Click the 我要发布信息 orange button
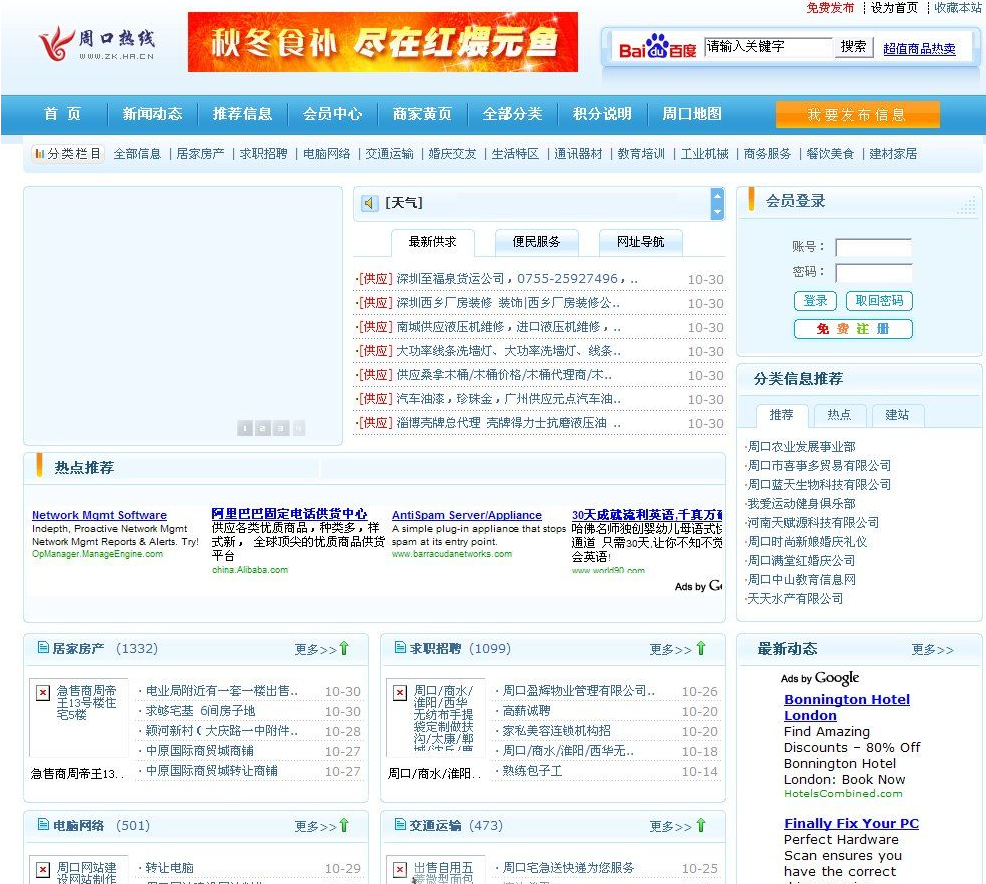The height and width of the screenshot is (884, 986). coord(858,114)
